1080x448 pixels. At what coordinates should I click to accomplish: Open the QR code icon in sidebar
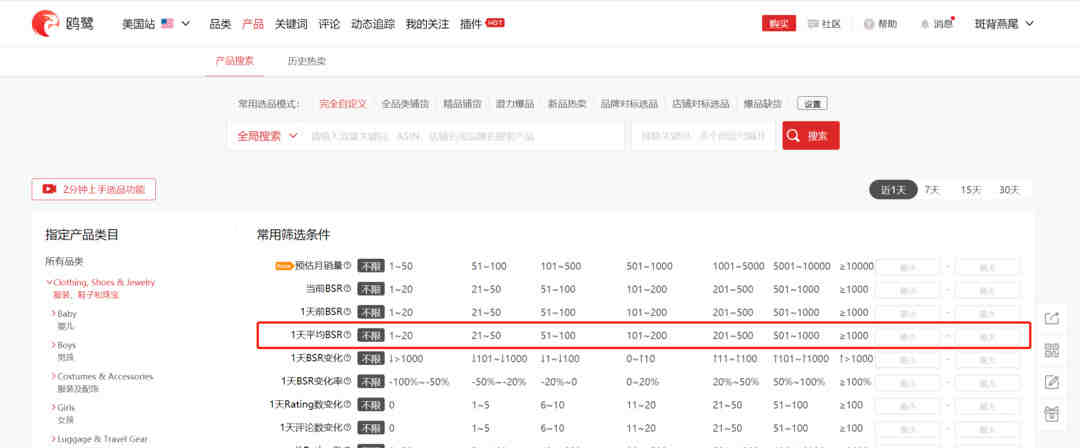tap(1051, 350)
